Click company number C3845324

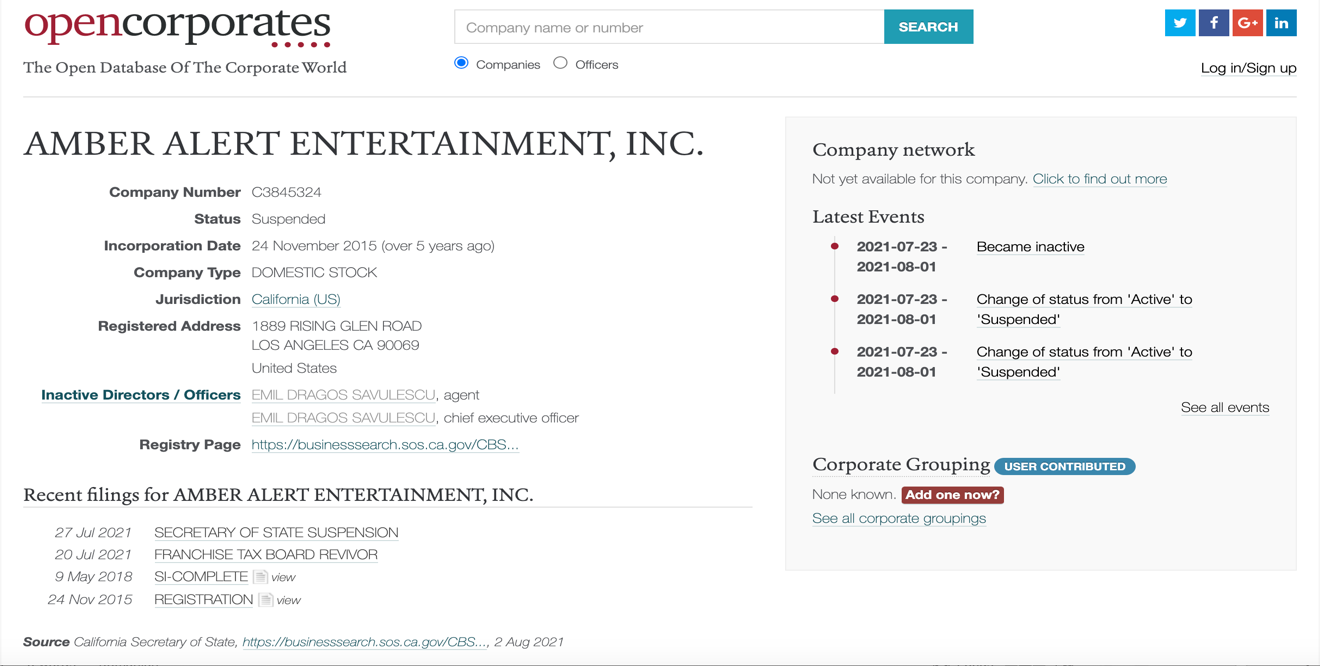point(286,192)
